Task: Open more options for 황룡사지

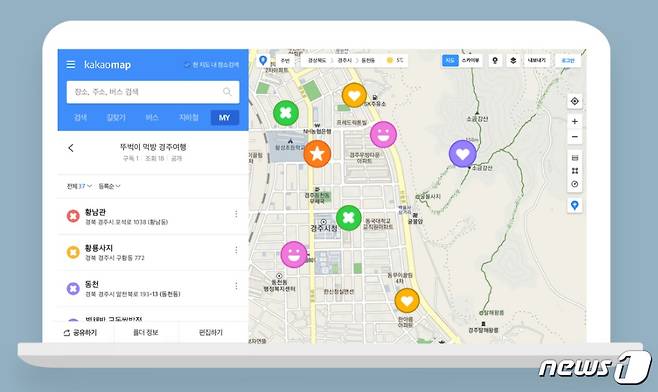Action: pos(236,250)
